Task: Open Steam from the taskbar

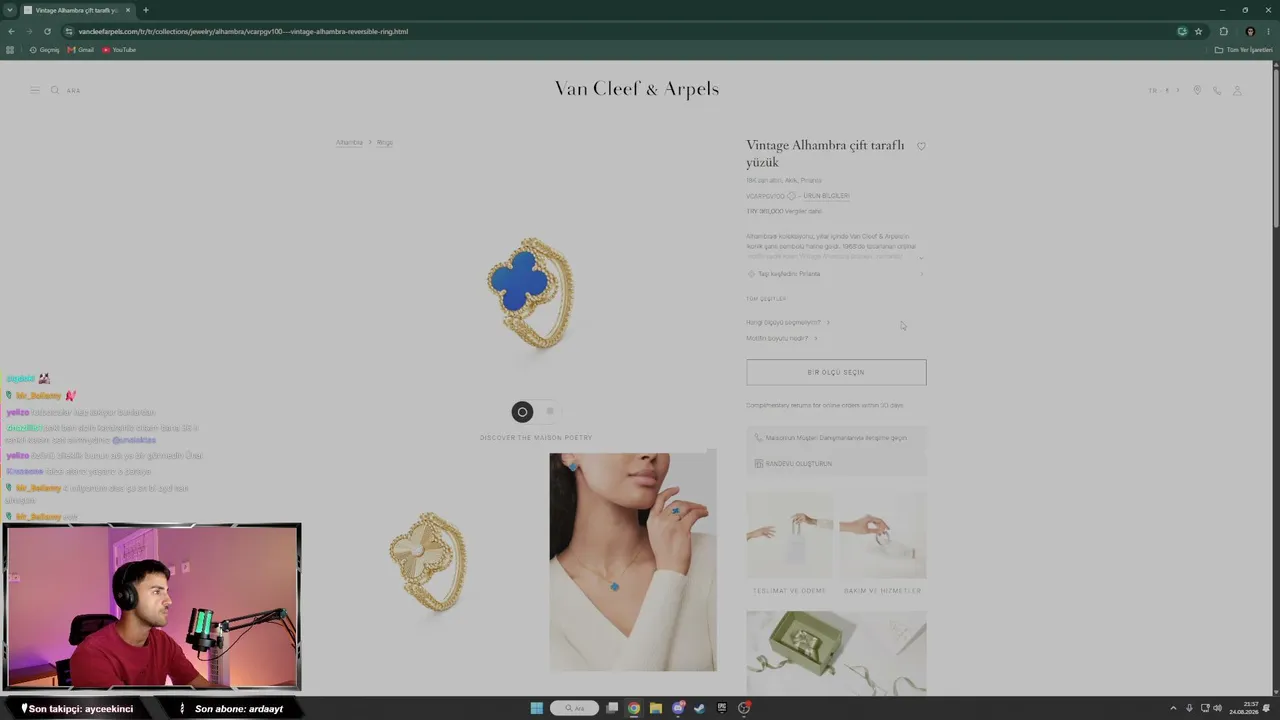Action: click(x=699, y=708)
